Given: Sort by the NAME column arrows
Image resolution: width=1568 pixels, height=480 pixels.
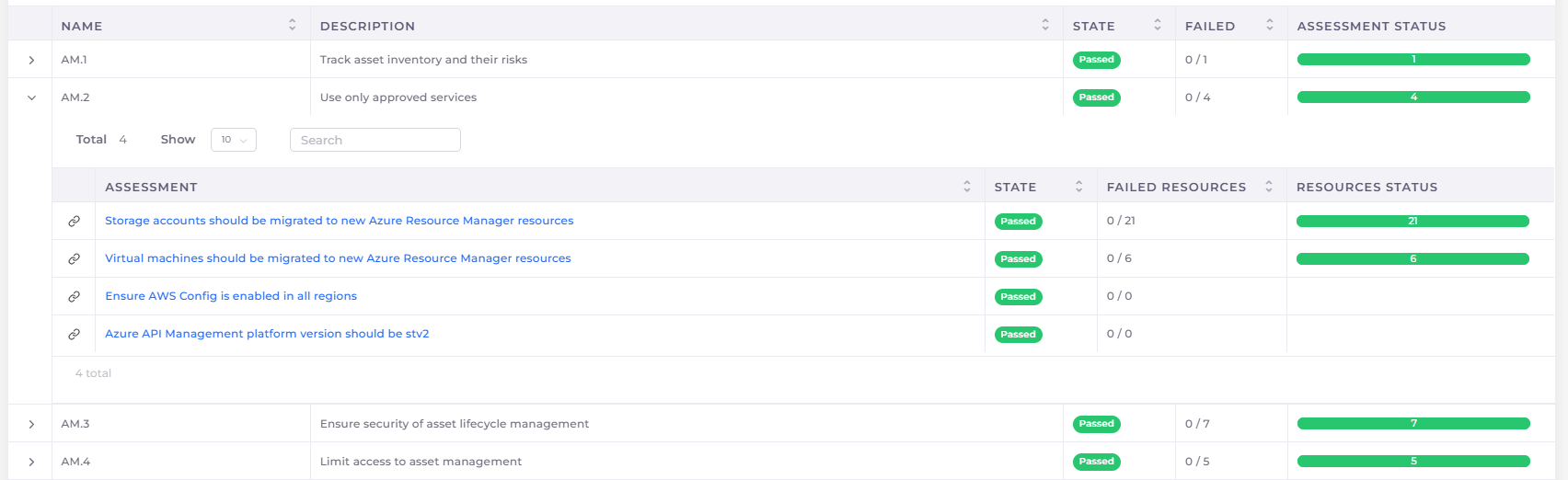Looking at the screenshot, I should [293, 26].
